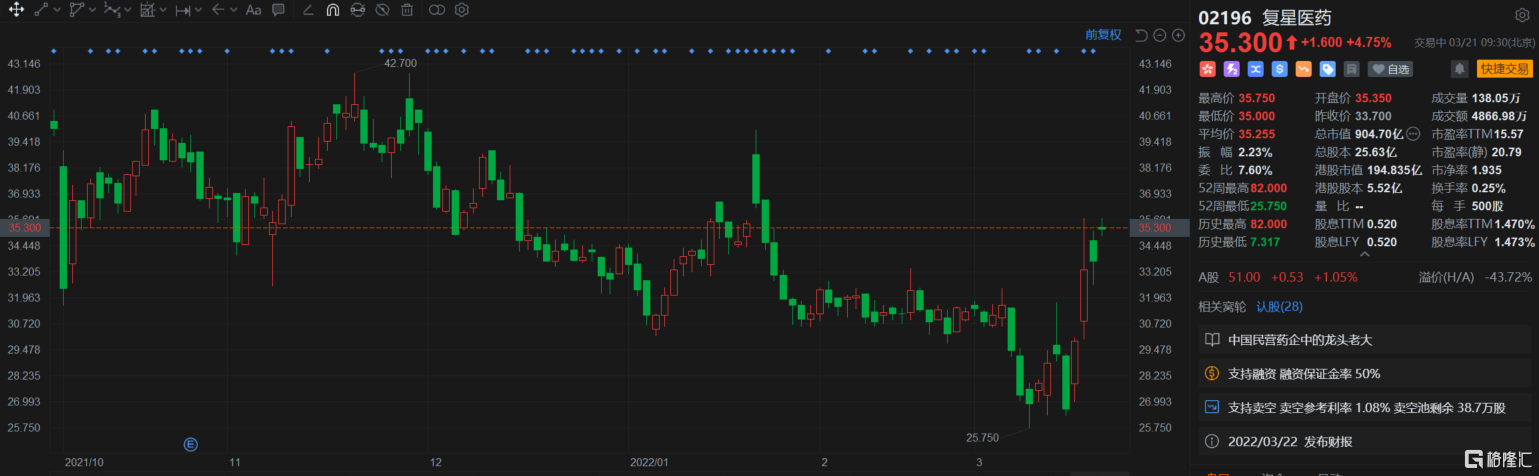Click the E earnings marker on timeline
This screenshot has width=1539, height=476.
pyautogui.click(x=190, y=443)
